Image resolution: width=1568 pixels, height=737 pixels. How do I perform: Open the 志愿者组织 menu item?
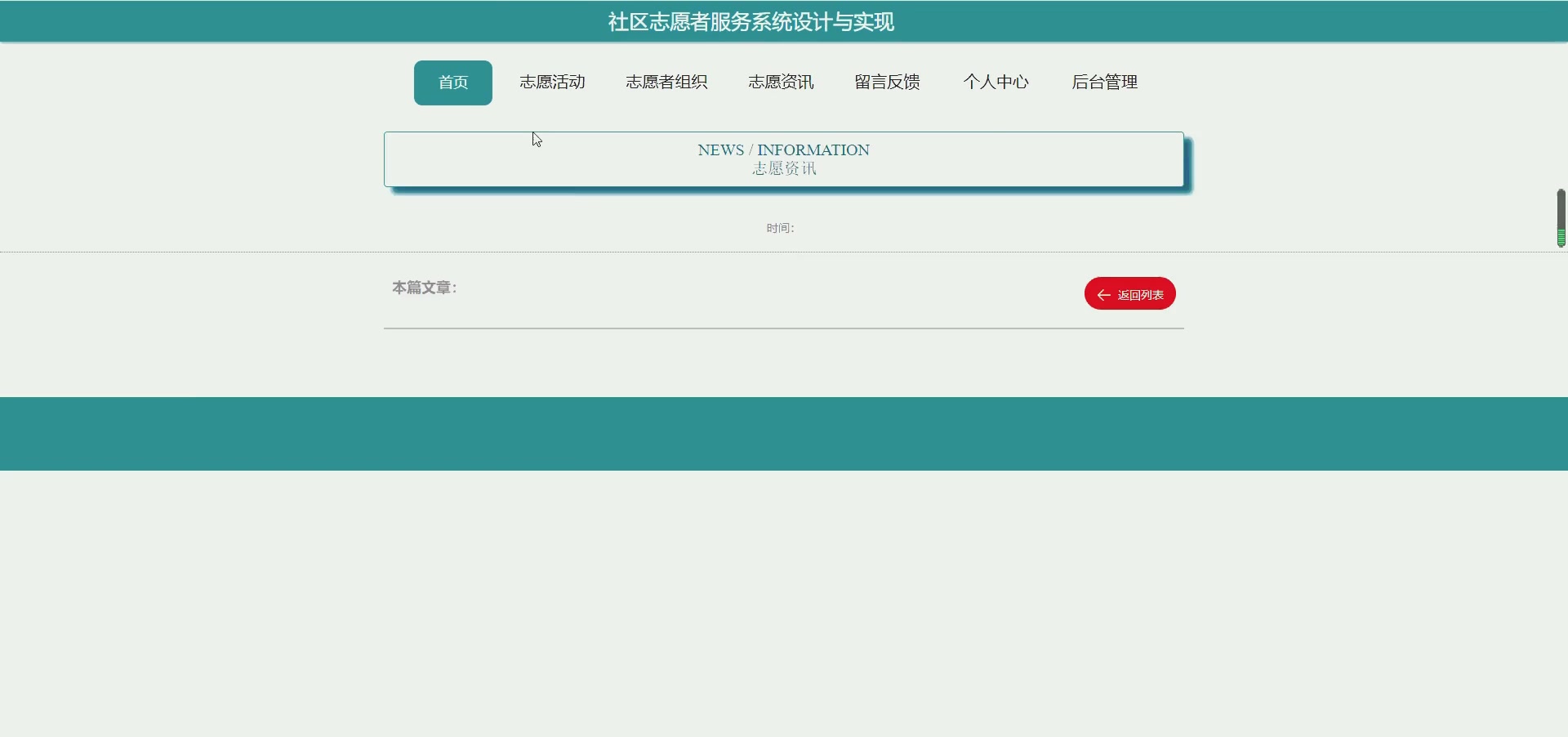tap(666, 83)
